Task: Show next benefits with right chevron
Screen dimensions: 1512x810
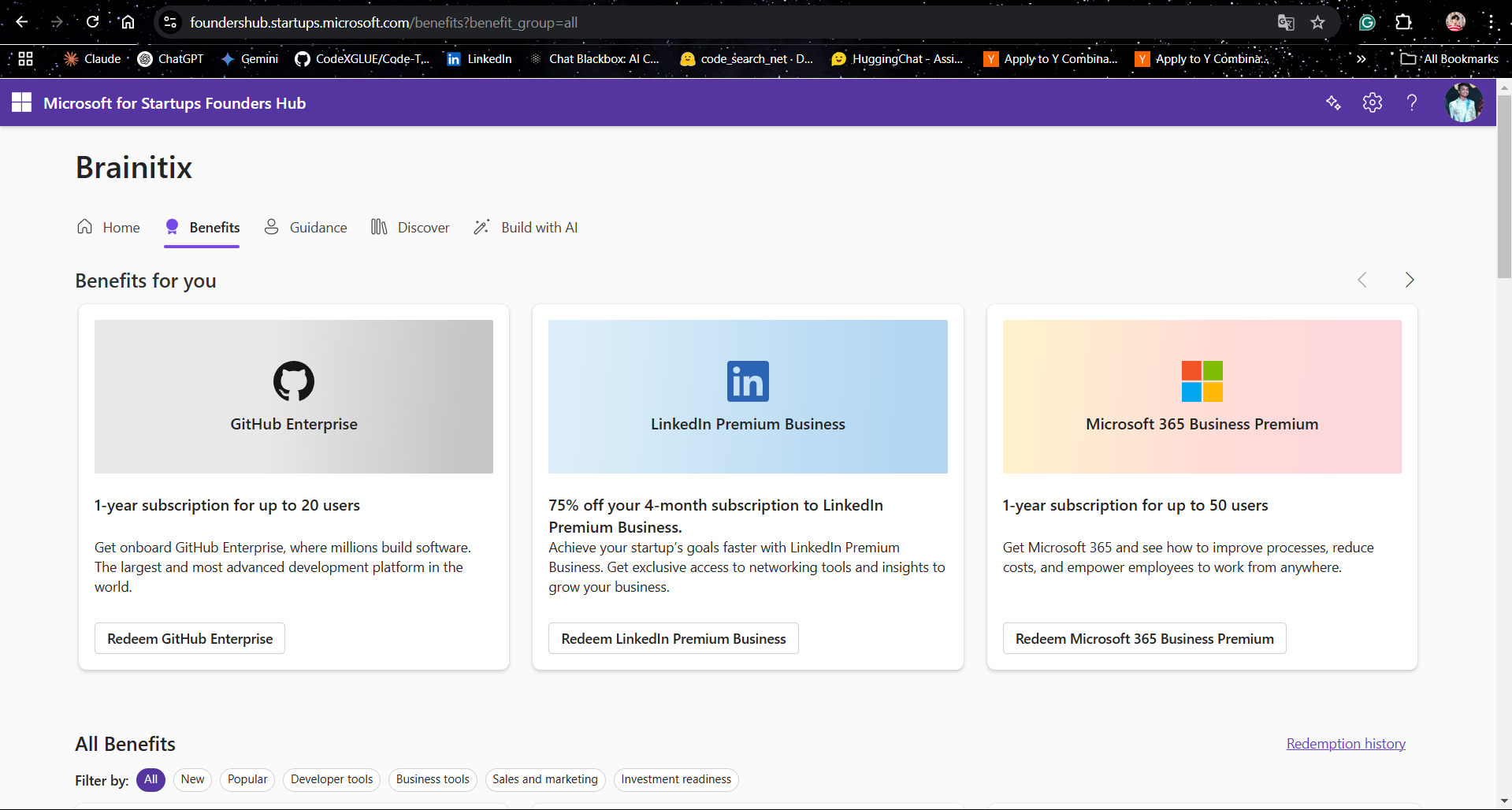Action: (1410, 280)
